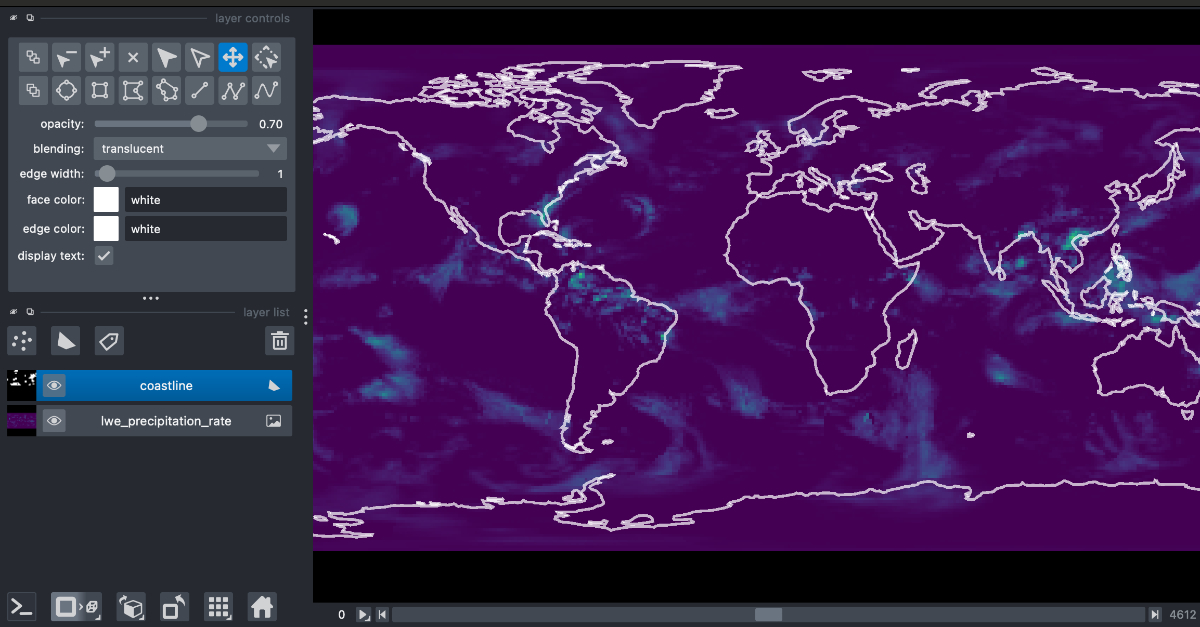
Task: Open the blending mode dropdown
Action: tap(190, 148)
